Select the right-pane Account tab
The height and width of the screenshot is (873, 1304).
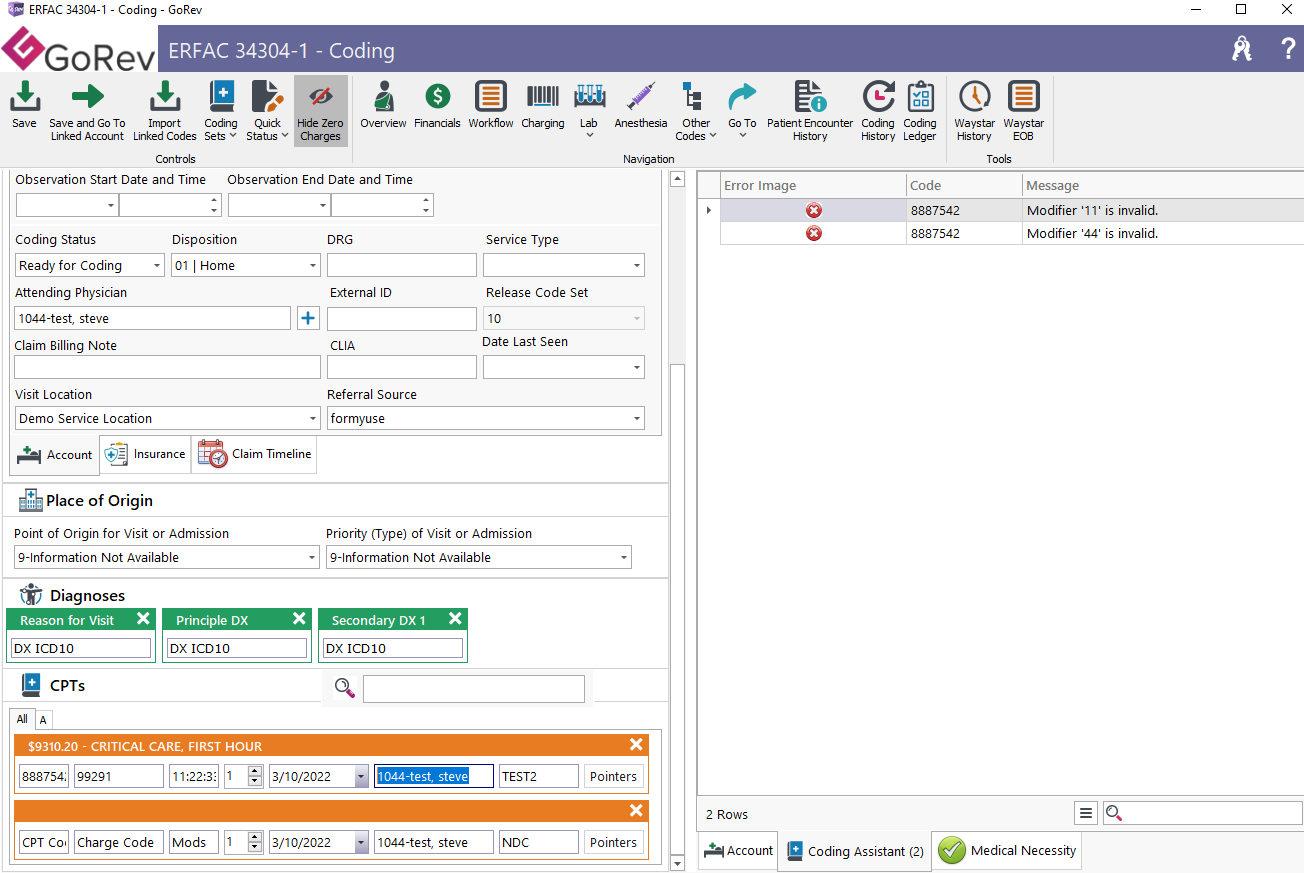coord(738,851)
